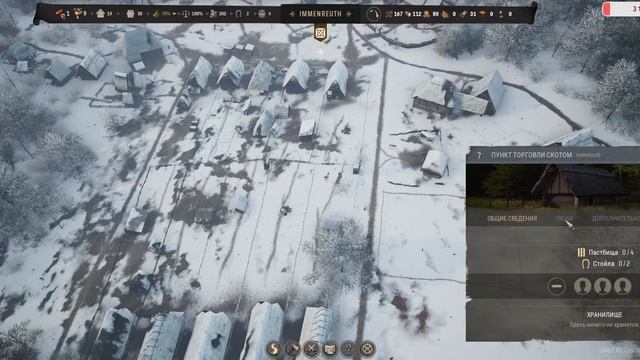Open the settings gear in bottom toolbar
Screen dimensions: 640x360
click(x=367, y=349)
